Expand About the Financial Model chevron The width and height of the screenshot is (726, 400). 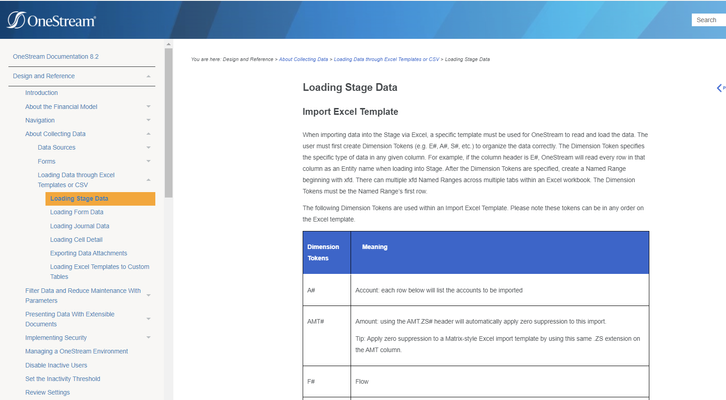point(148,106)
